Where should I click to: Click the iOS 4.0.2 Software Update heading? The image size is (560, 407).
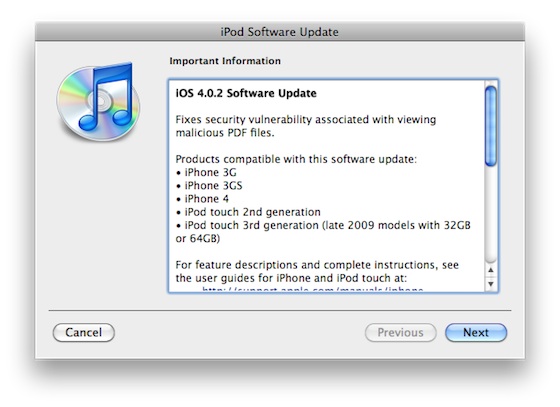point(246,93)
